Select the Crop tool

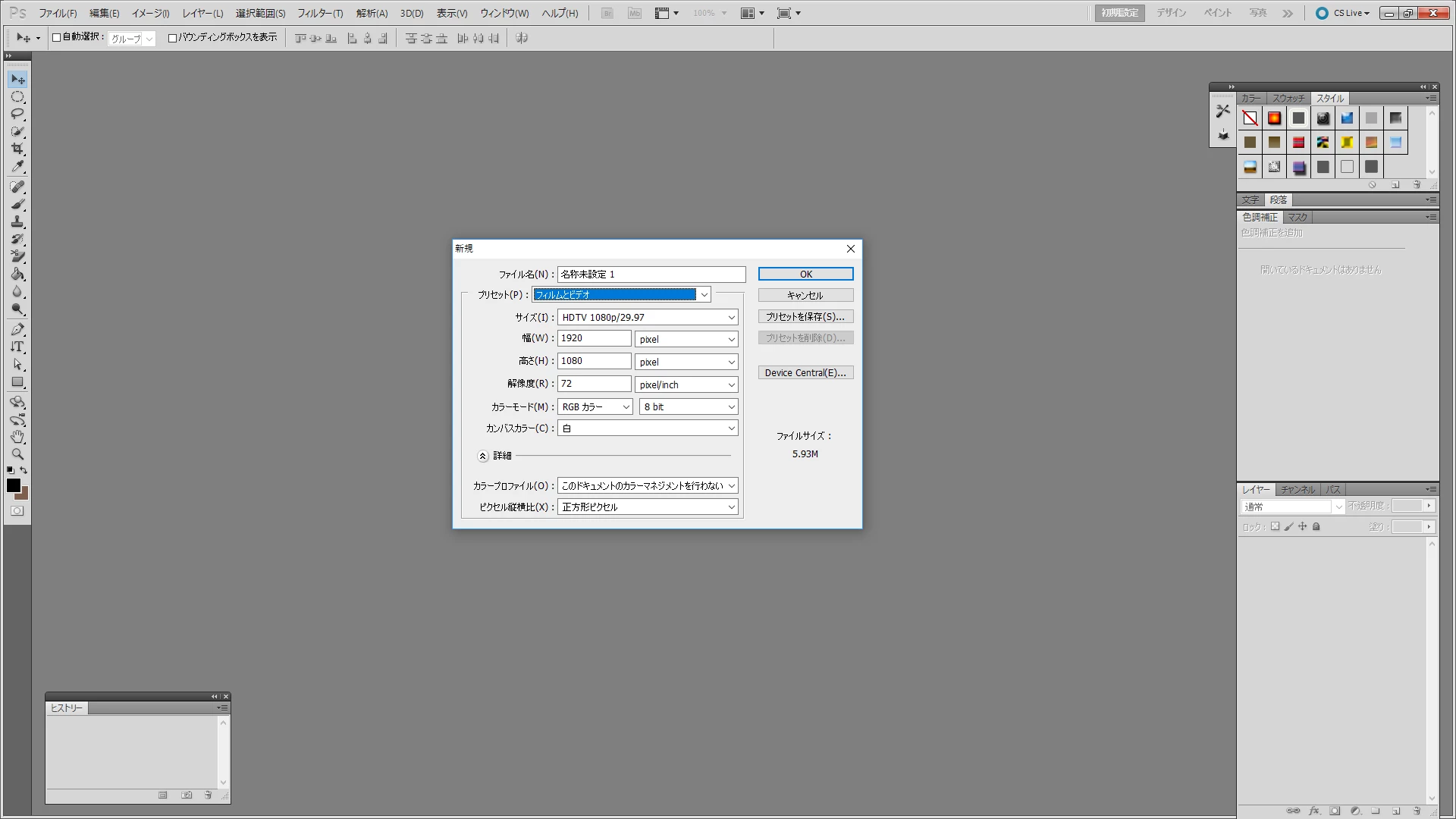(17, 149)
